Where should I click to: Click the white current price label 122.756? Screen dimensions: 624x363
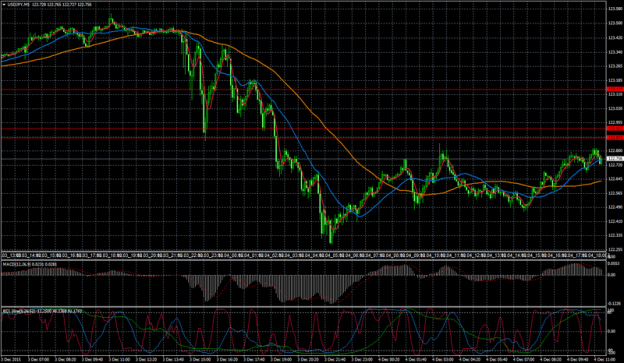pos(615,158)
